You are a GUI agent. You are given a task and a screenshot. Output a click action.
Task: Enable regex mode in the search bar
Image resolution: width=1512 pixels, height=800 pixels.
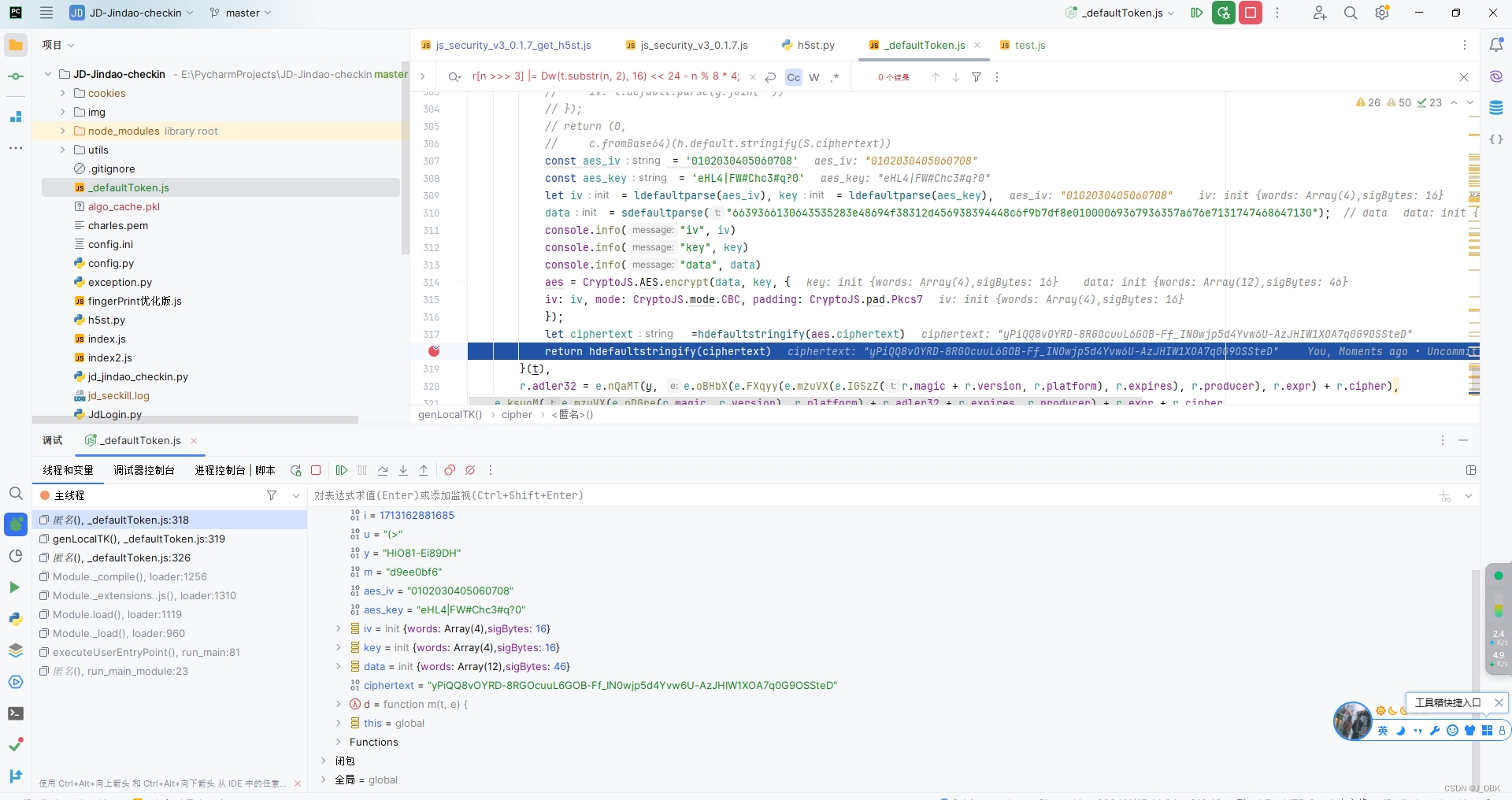(836, 77)
